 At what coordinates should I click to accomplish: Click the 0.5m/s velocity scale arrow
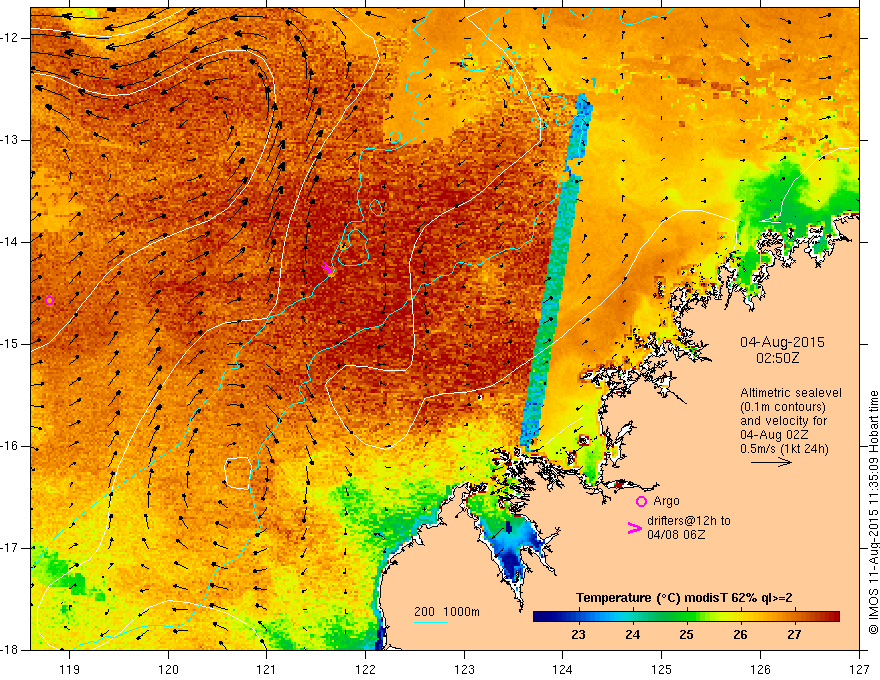pos(771,462)
